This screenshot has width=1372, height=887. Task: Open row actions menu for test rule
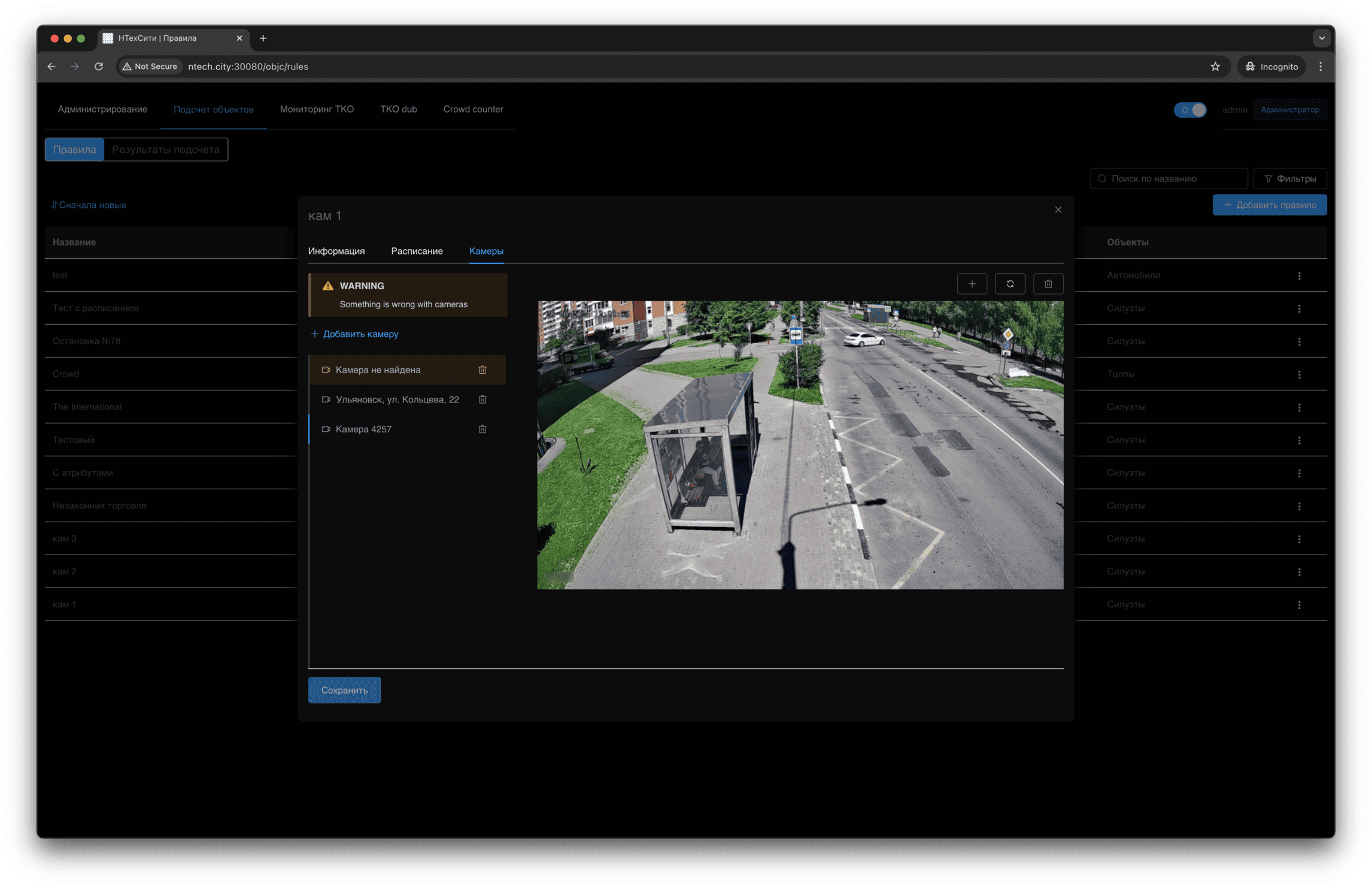[x=1299, y=276]
